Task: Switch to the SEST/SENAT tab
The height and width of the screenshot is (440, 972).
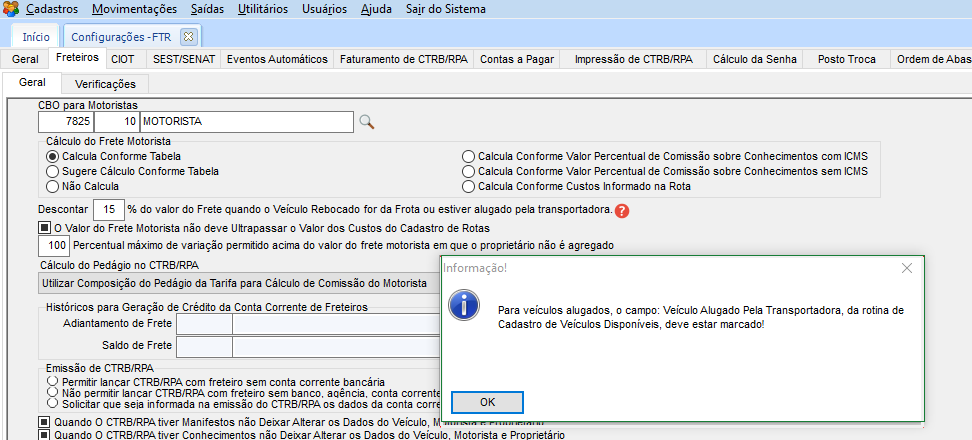Action: pos(183,59)
